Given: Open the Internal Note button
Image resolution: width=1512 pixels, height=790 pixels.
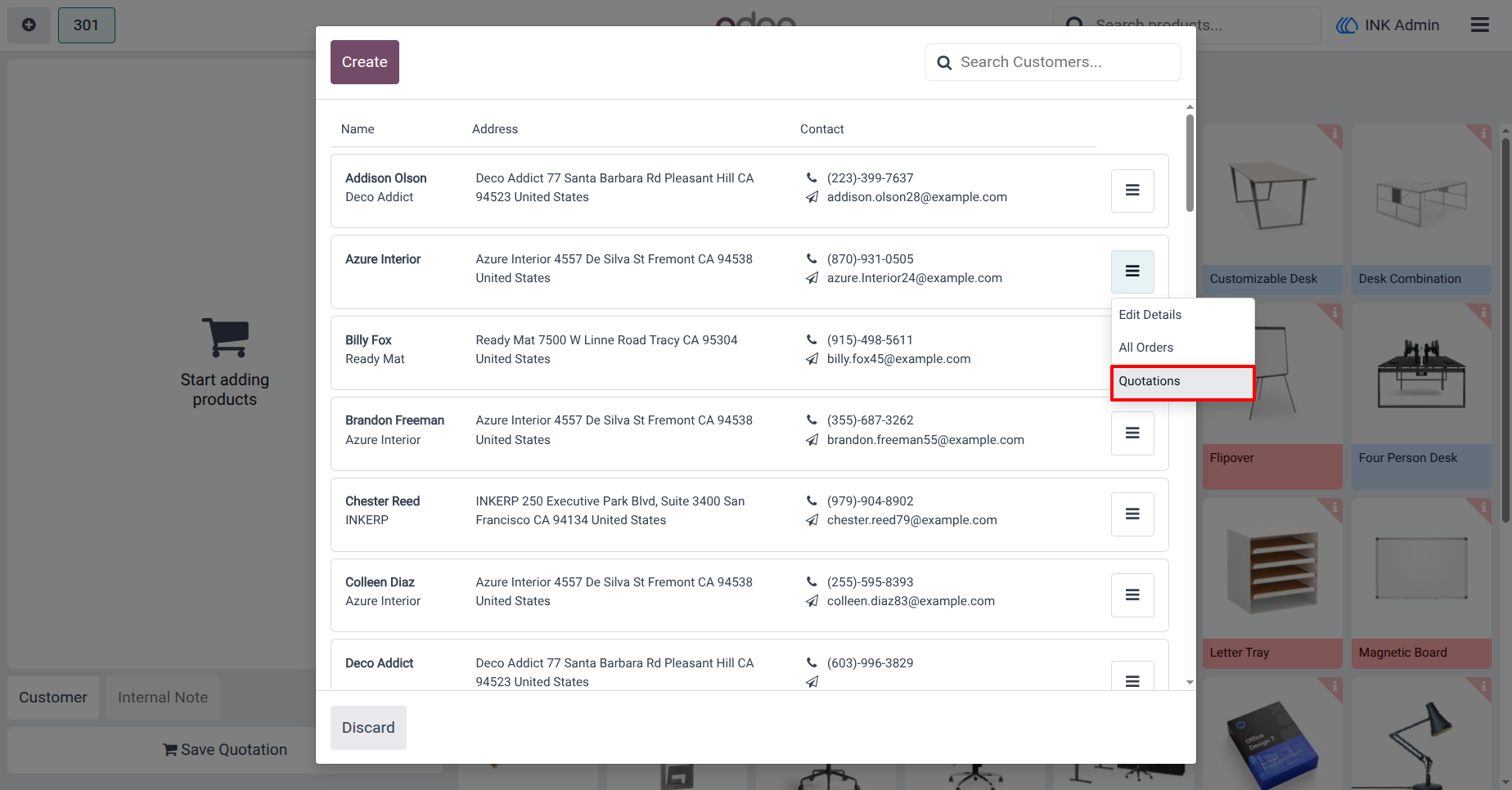Looking at the screenshot, I should 163,698.
